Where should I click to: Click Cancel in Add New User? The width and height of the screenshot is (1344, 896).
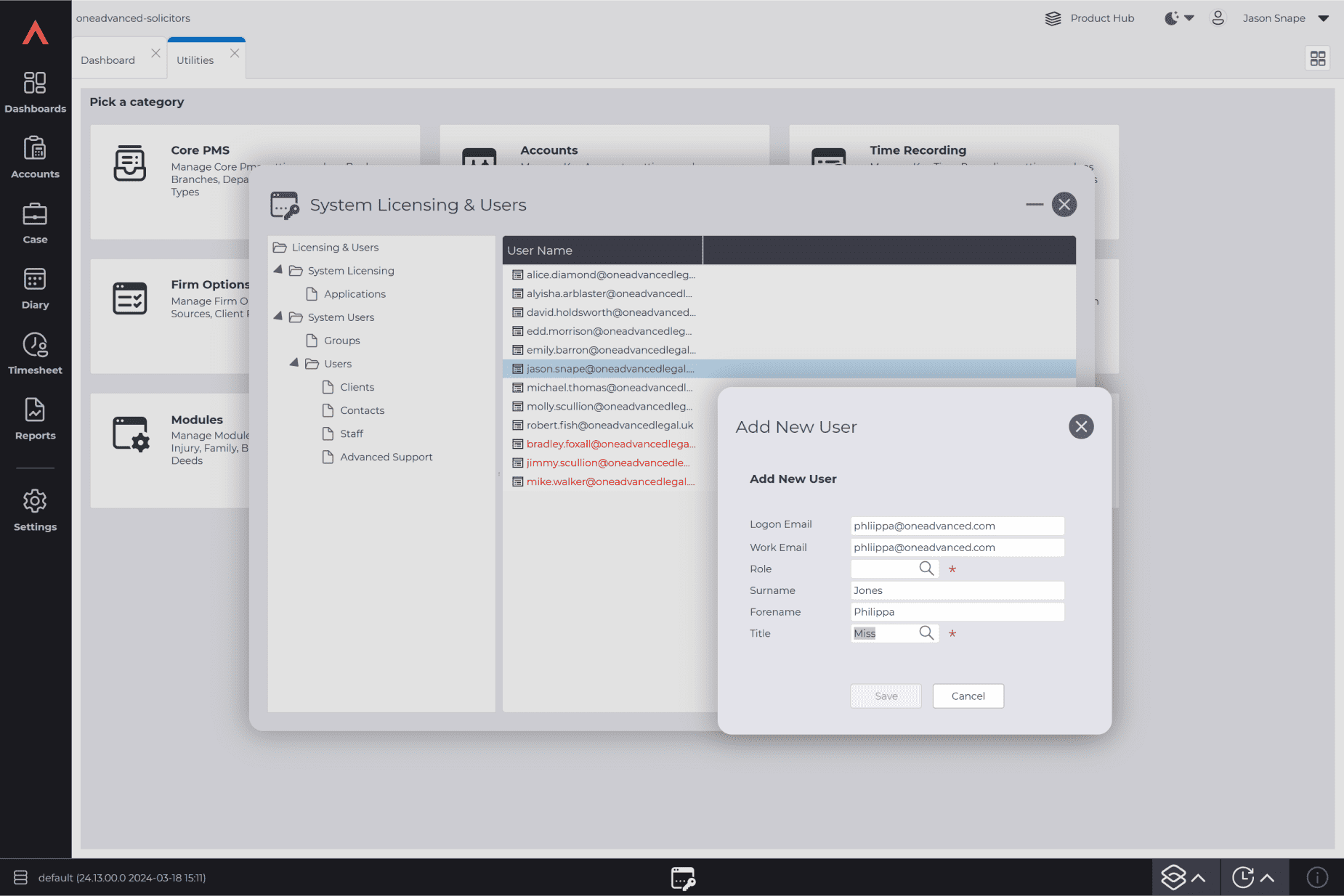[968, 696]
